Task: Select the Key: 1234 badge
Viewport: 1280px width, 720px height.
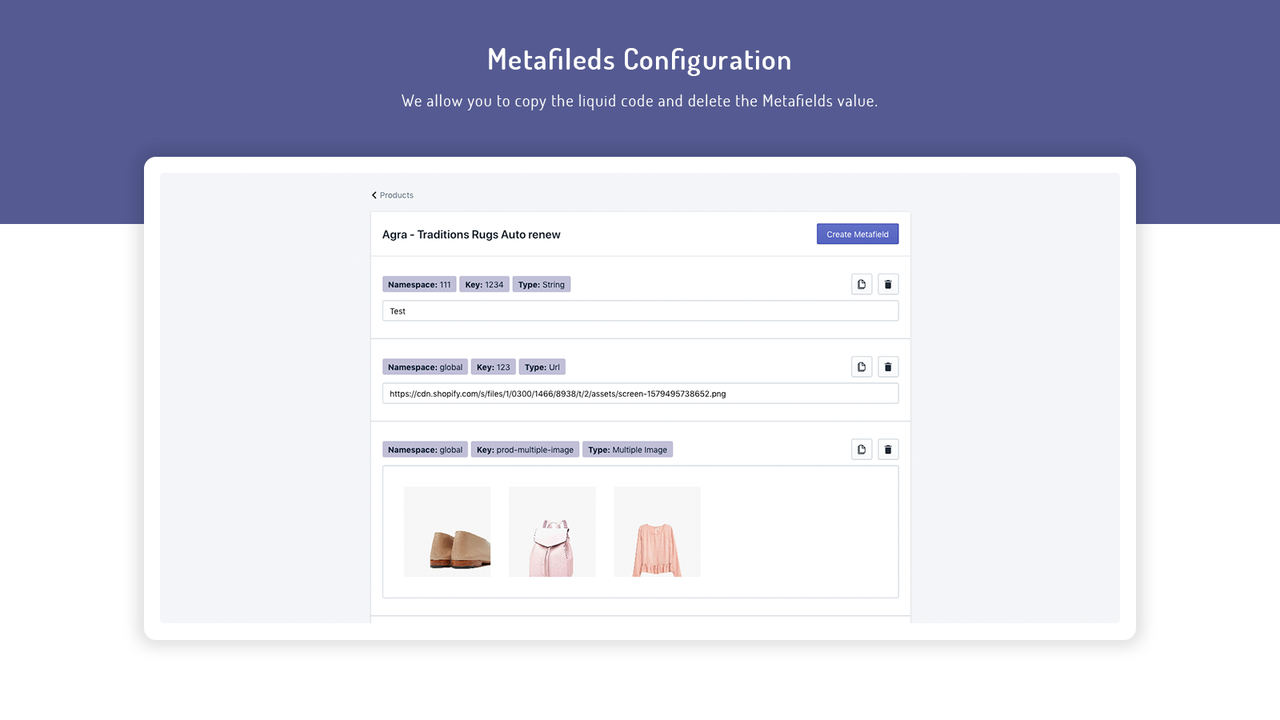Action: tap(484, 283)
